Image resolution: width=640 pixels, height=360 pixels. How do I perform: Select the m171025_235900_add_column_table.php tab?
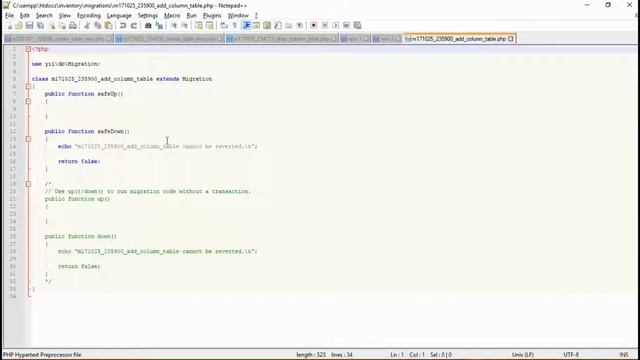click(458, 39)
